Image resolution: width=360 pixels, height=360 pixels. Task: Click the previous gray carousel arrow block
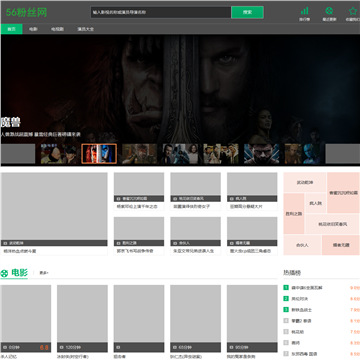(x=18, y=154)
